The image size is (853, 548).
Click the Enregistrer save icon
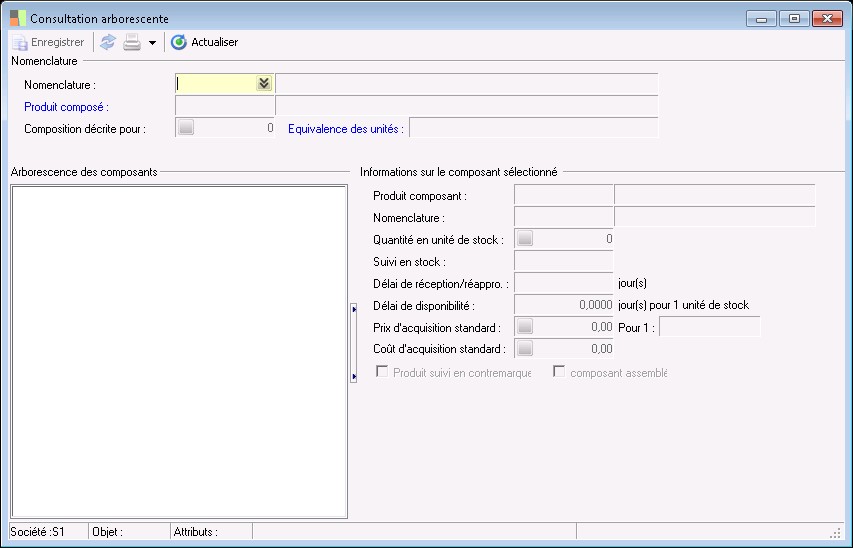pyautogui.click(x=20, y=42)
